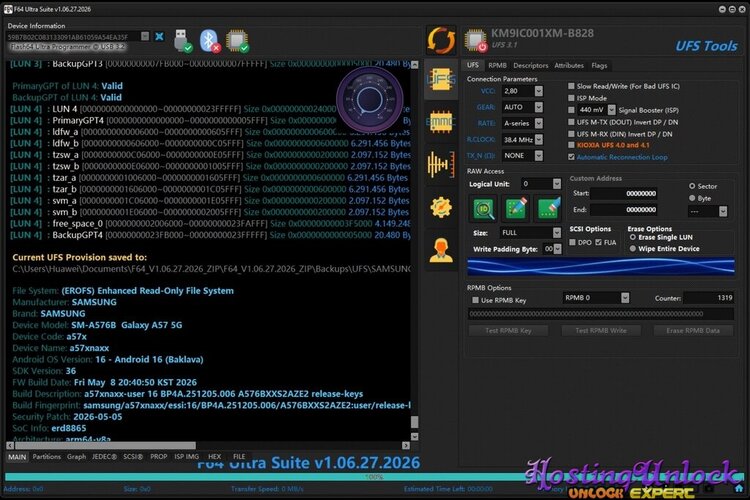Image resolution: width=750 pixels, height=500 pixels.
Task: Open the VCC voltage dropdown
Action: point(539,91)
